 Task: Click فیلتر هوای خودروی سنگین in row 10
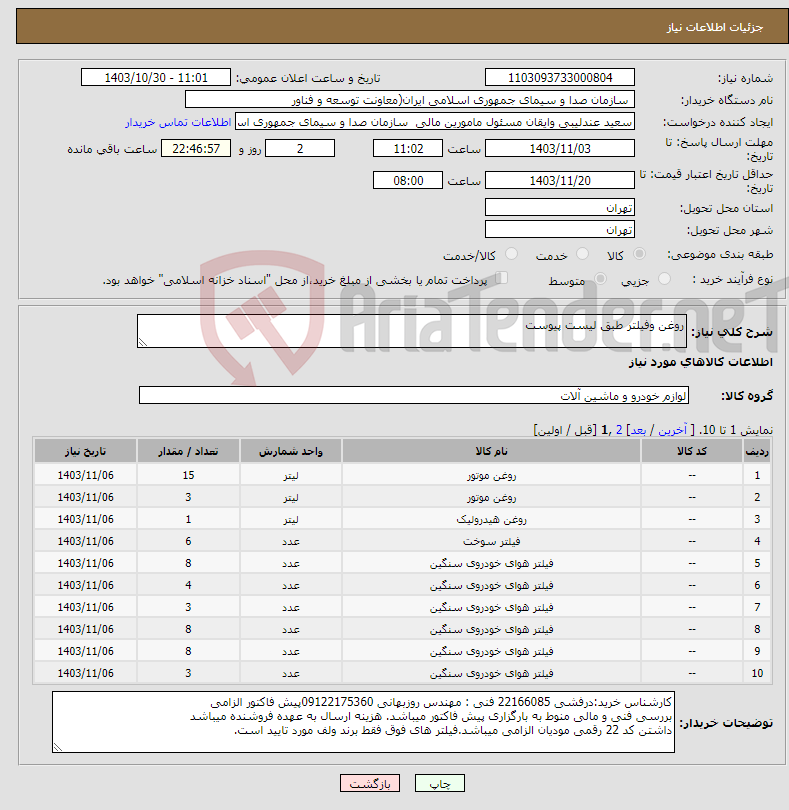tap(491, 673)
